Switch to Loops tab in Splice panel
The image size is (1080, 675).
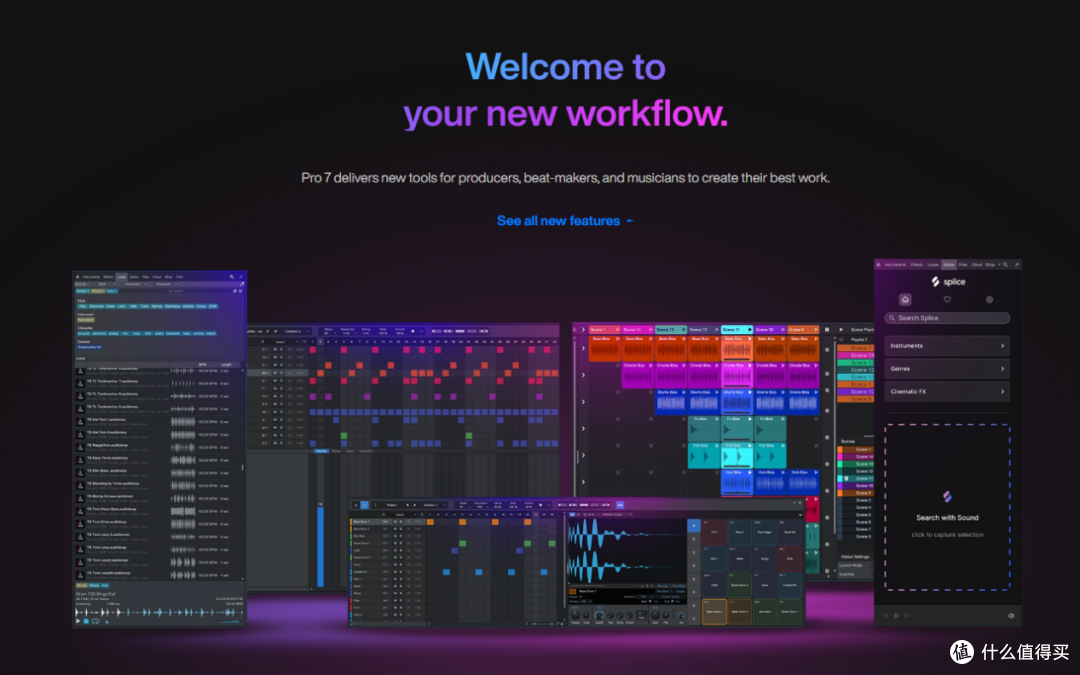(933, 264)
